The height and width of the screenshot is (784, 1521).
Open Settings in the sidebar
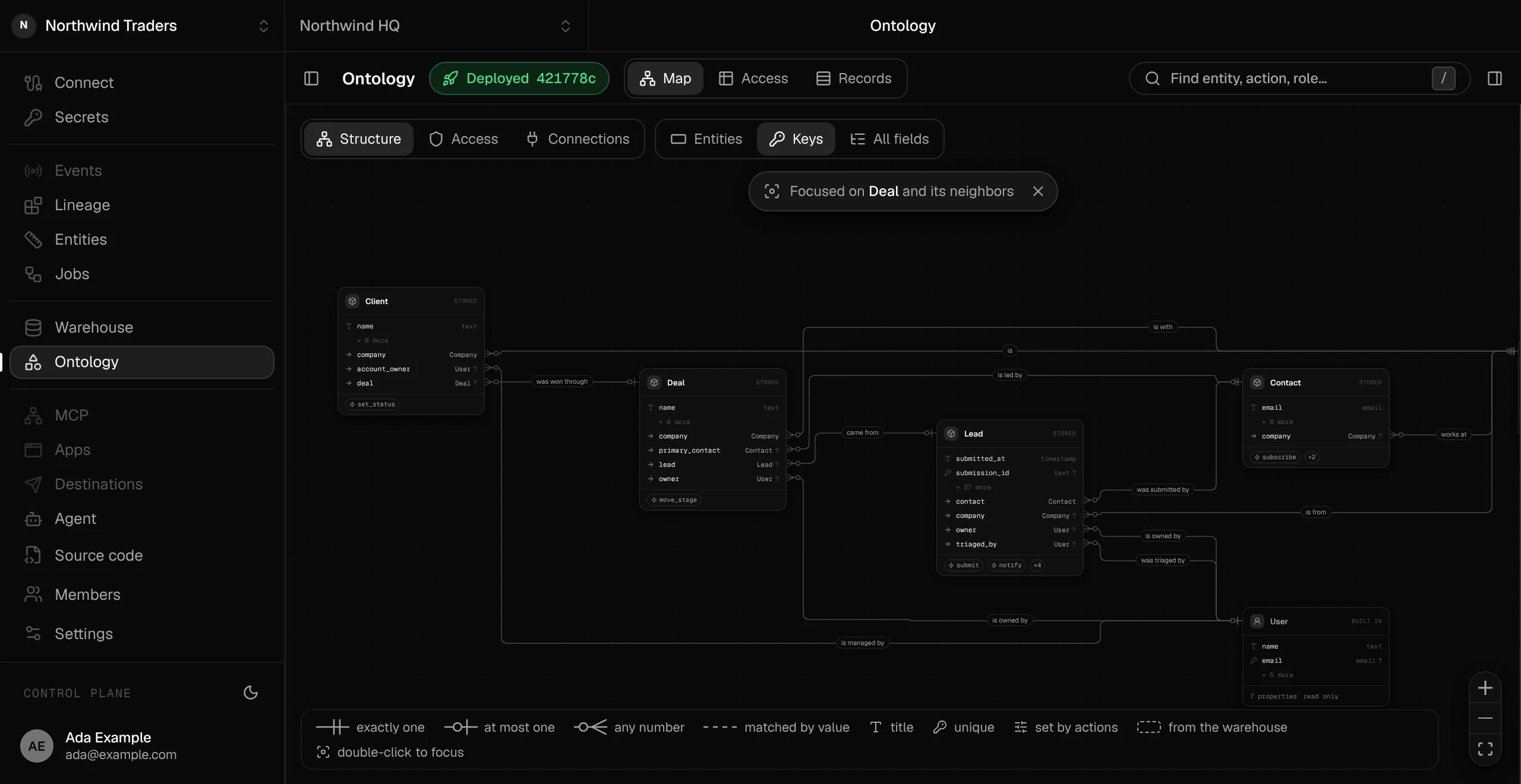[142, 634]
